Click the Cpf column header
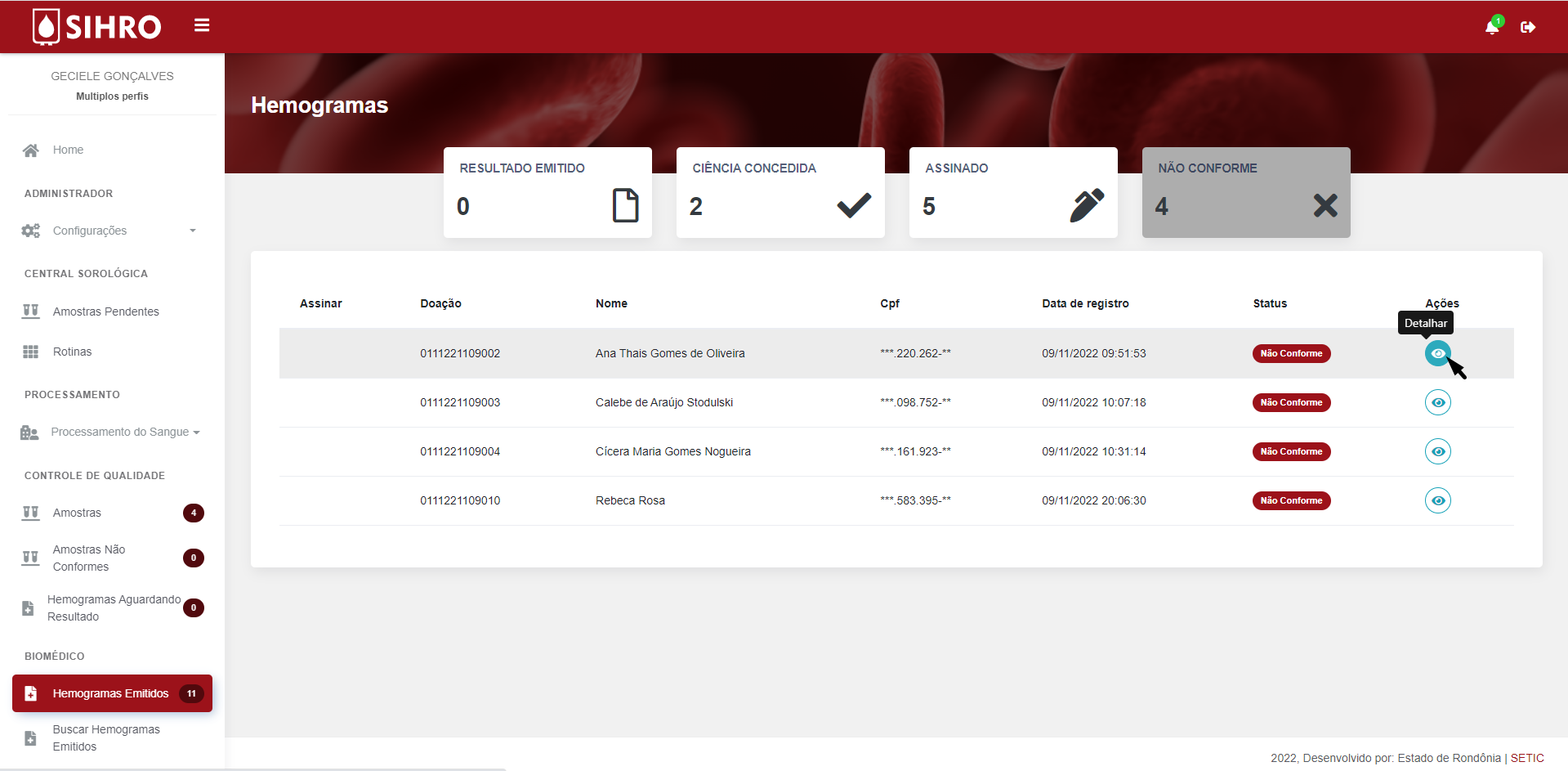This screenshot has width=1568, height=771. [890, 303]
